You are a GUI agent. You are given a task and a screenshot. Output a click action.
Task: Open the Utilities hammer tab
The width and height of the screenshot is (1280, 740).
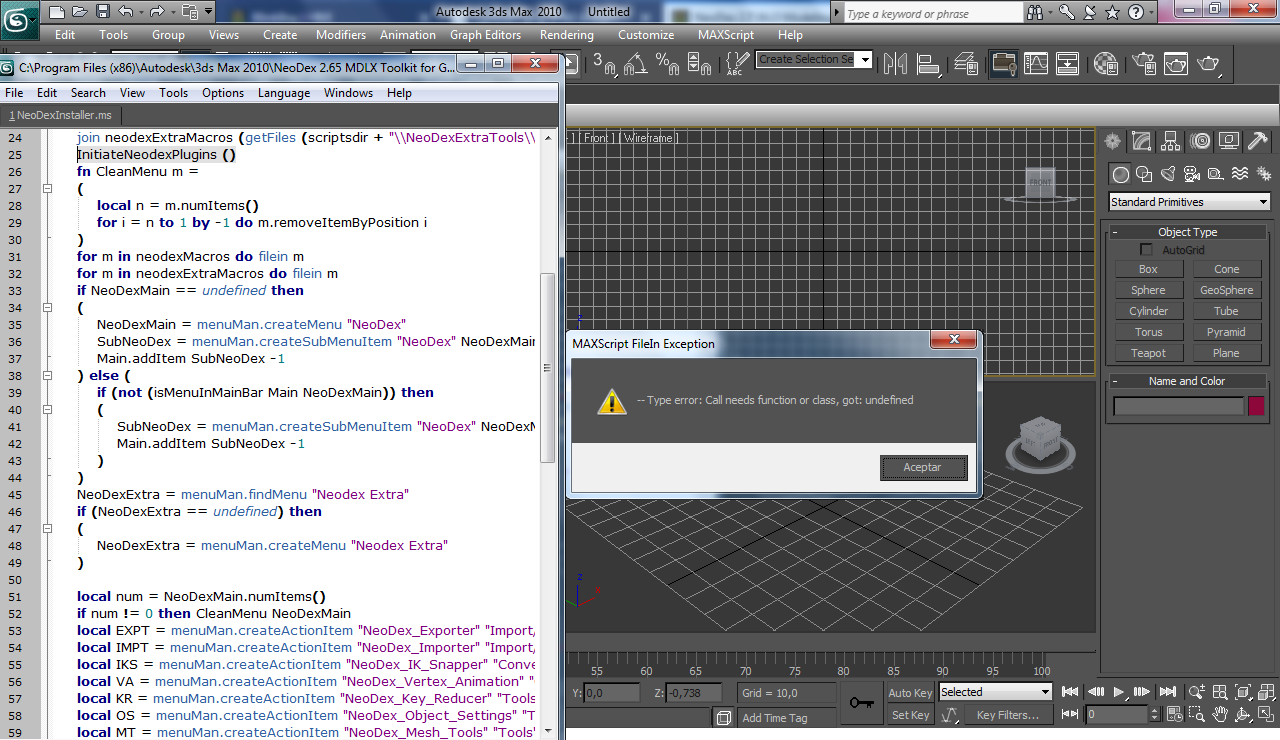tap(1258, 141)
